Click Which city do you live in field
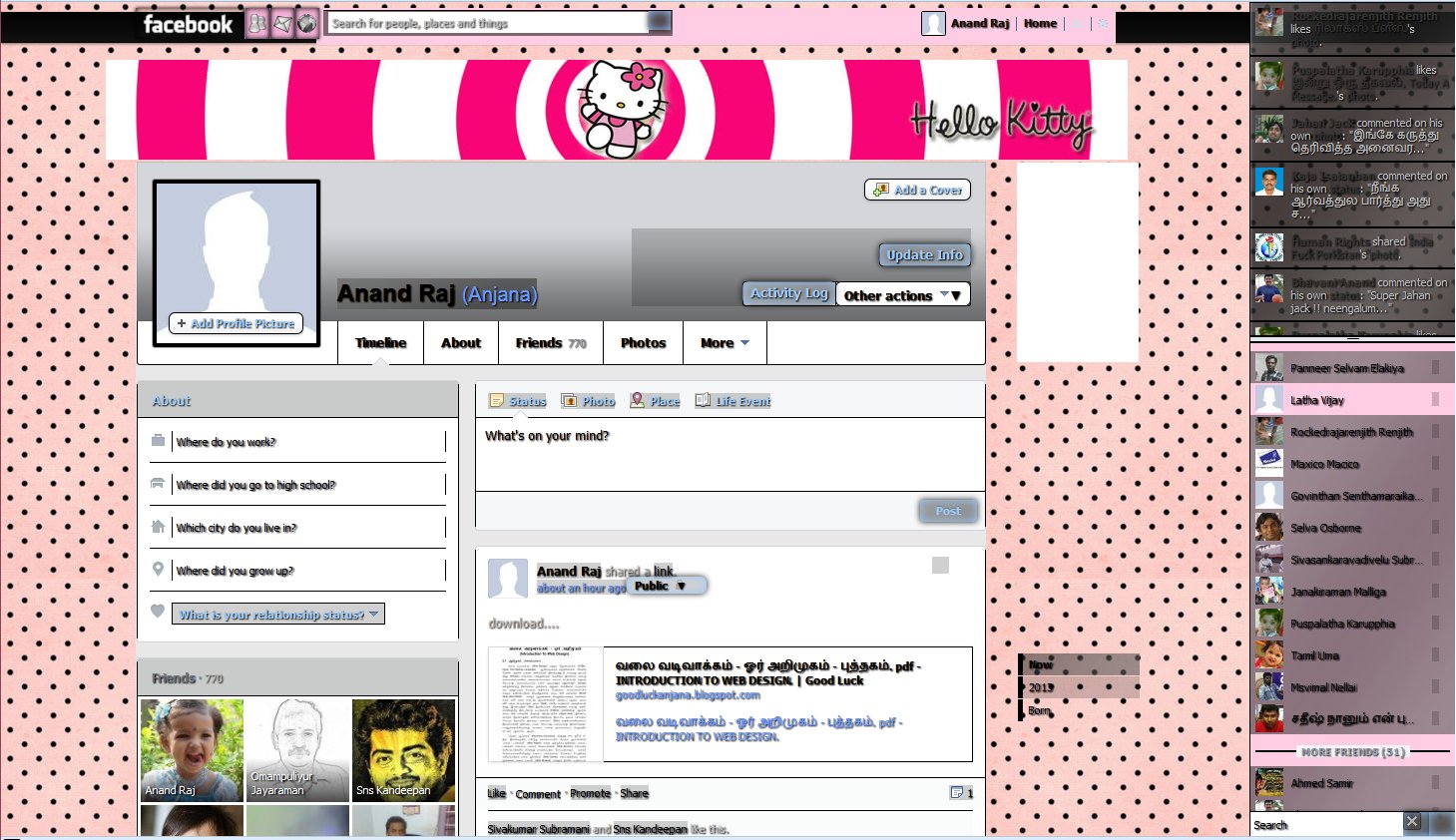The height and width of the screenshot is (840, 1456). [x=309, y=528]
